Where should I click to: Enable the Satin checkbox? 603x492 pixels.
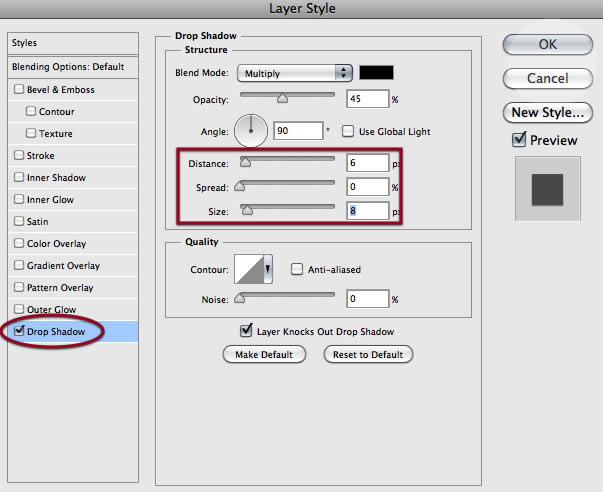18,221
